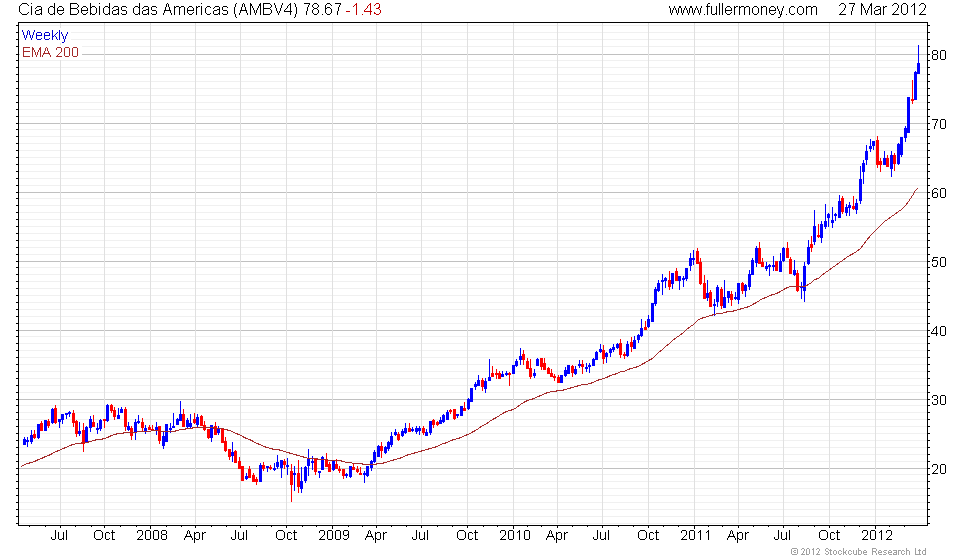Click the 'Oct' label just before 2009
Image resolution: width=980 pixels, height=560 pixels.
tap(286, 536)
